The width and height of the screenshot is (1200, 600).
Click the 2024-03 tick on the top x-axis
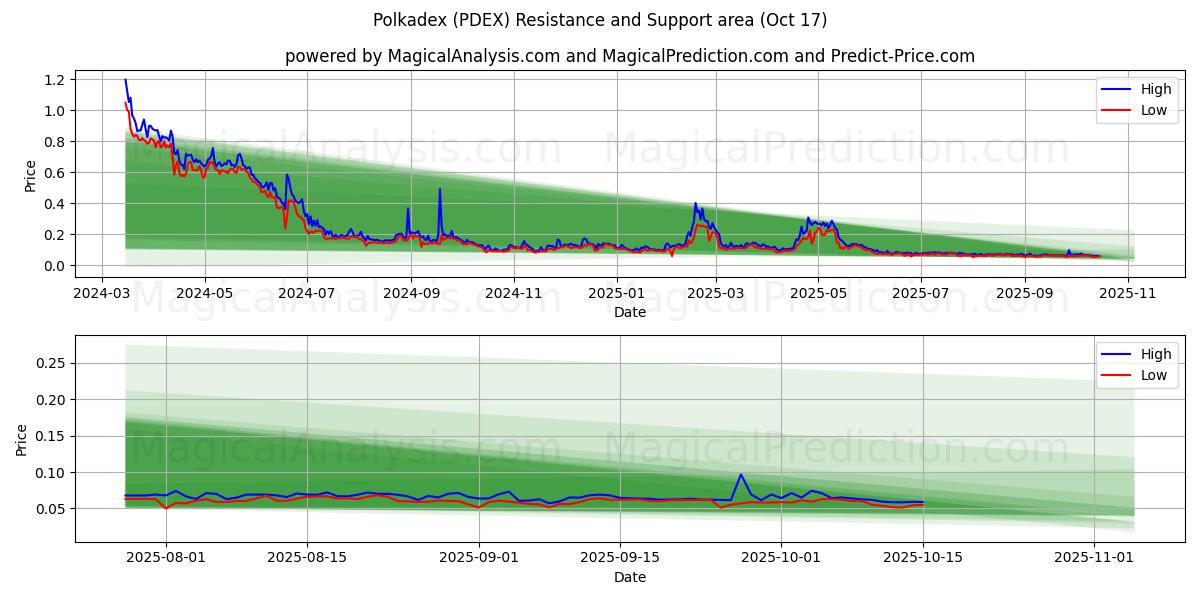click(x=102, y=293)
